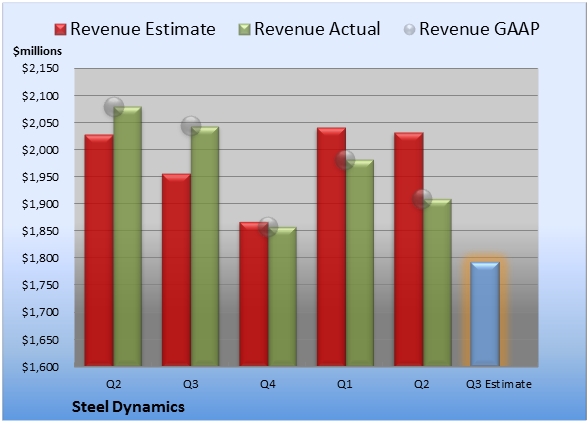Click the GAAP sphere marker above Q4
Viewport: 588px width, 422px height.
pyautogui.click(x=268, y=227)
